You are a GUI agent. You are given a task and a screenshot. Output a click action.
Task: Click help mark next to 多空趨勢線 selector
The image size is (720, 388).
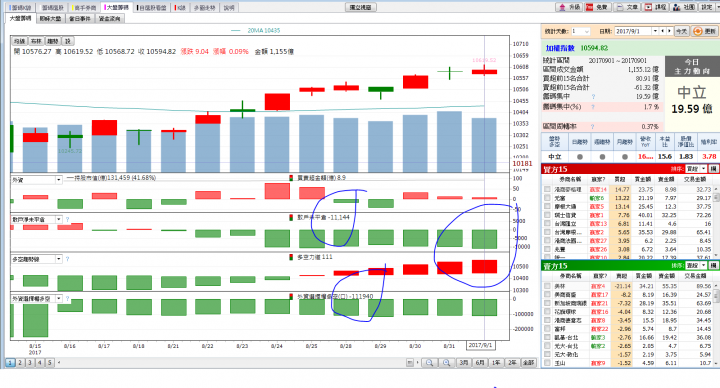click(68, 259)
